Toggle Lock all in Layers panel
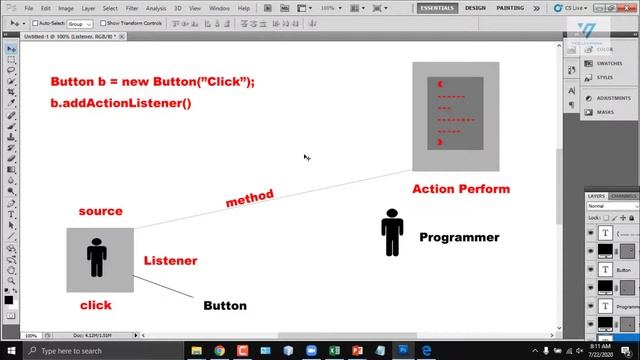Image resolution: width=640 pixels, height=360 pixels. pos(631,218)
